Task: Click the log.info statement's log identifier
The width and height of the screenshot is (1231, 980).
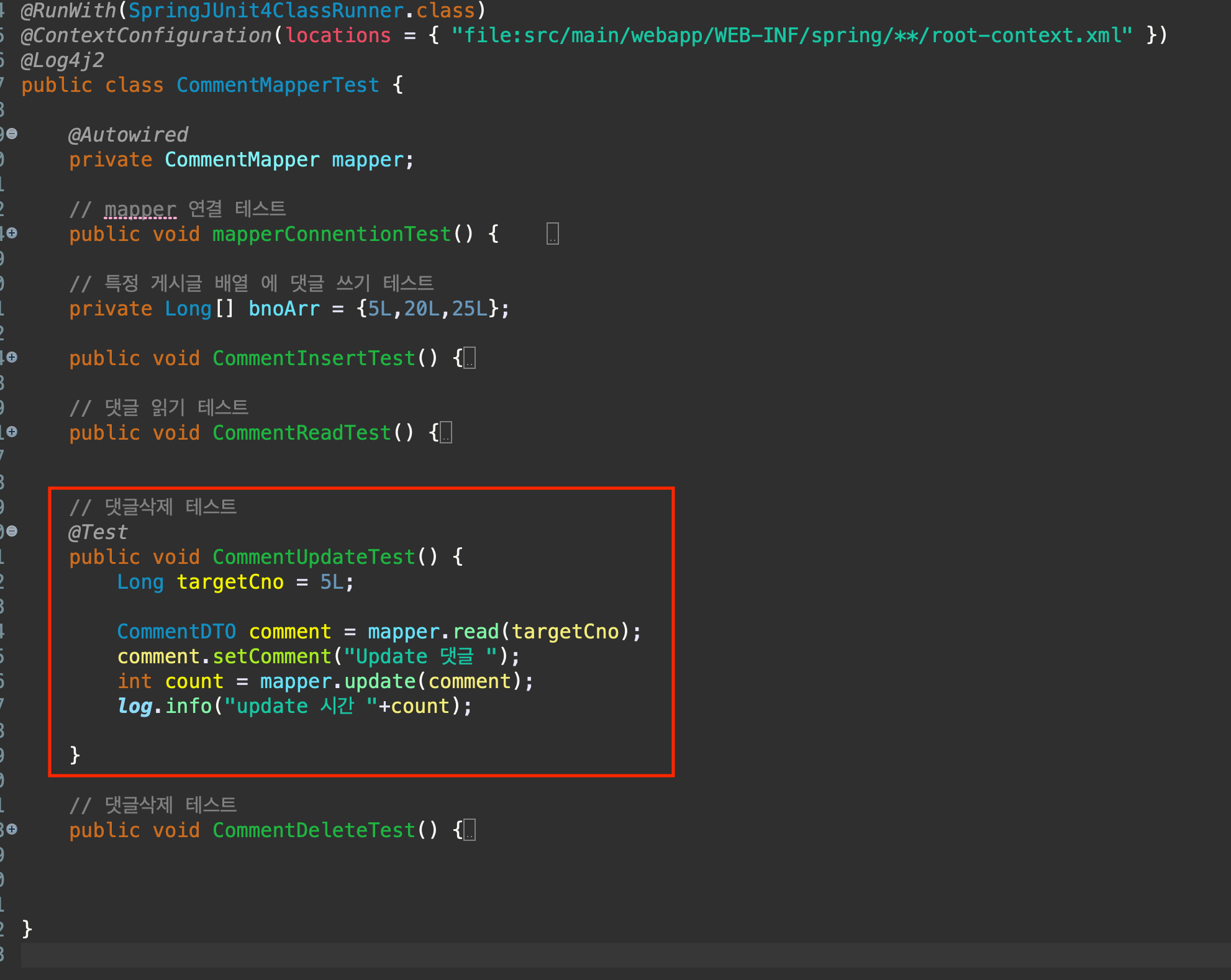Action: click(135, 706)
